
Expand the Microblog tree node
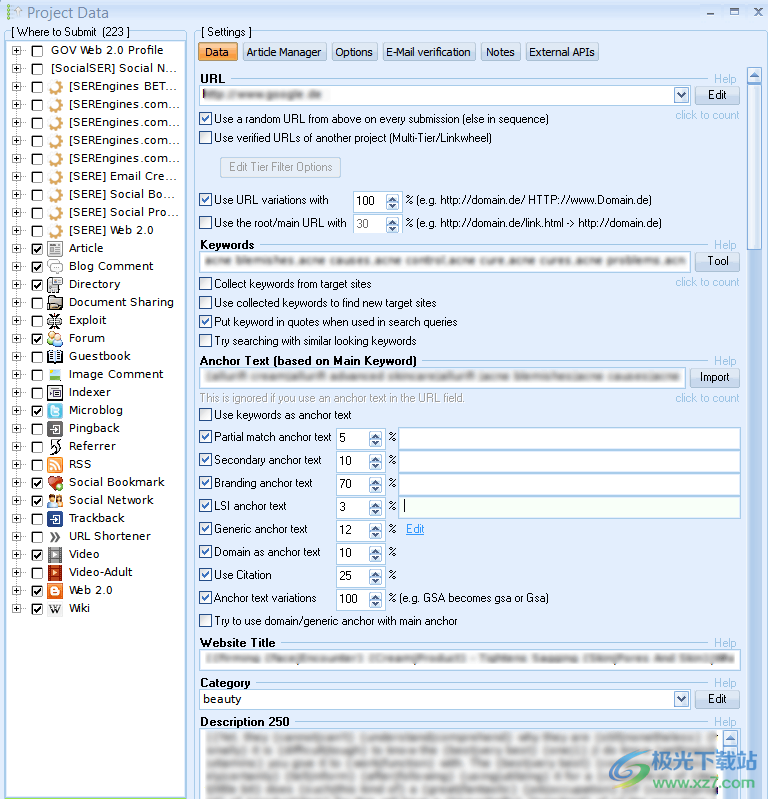coord(17,411)
